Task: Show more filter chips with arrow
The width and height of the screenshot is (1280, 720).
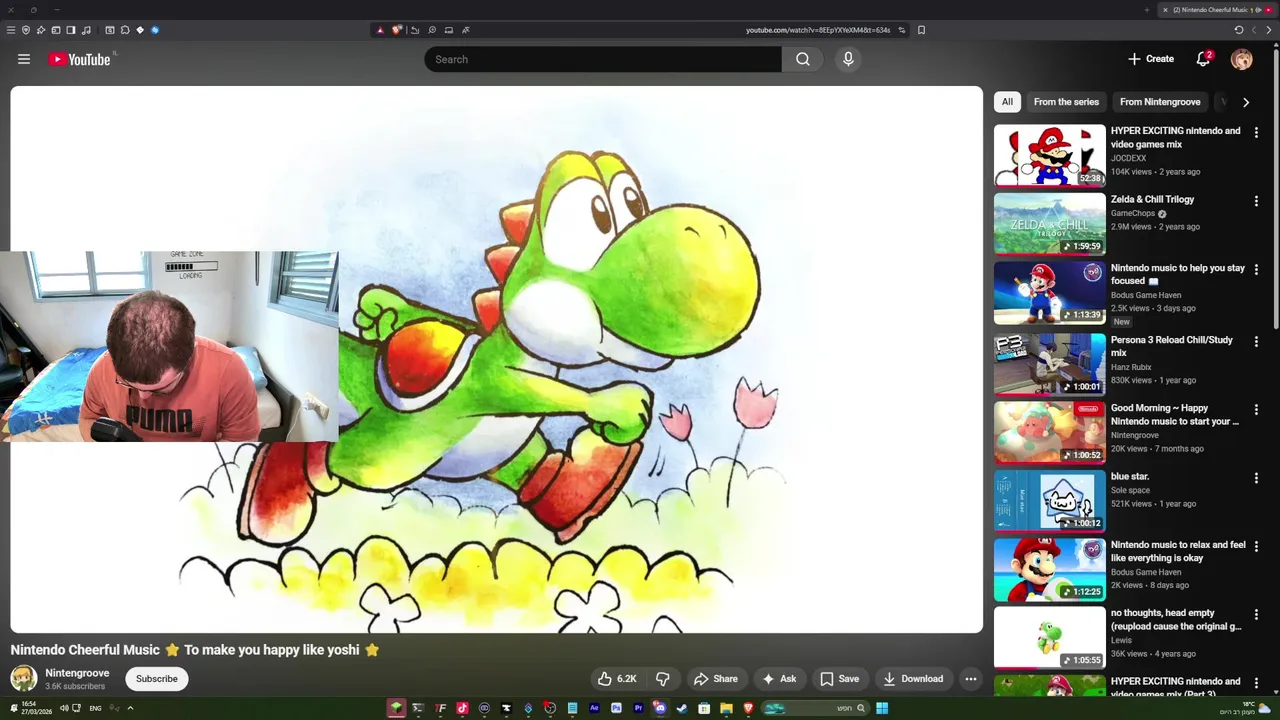Action: pos(1246,102)
